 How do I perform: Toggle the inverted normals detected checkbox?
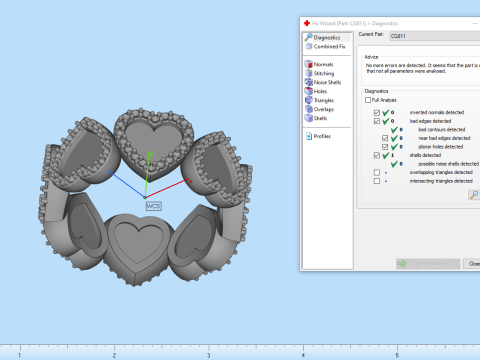click(377, 112)
